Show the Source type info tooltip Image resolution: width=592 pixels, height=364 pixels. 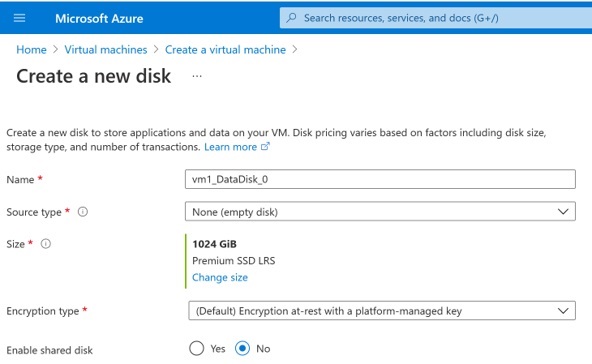click(x=83, y=212)
